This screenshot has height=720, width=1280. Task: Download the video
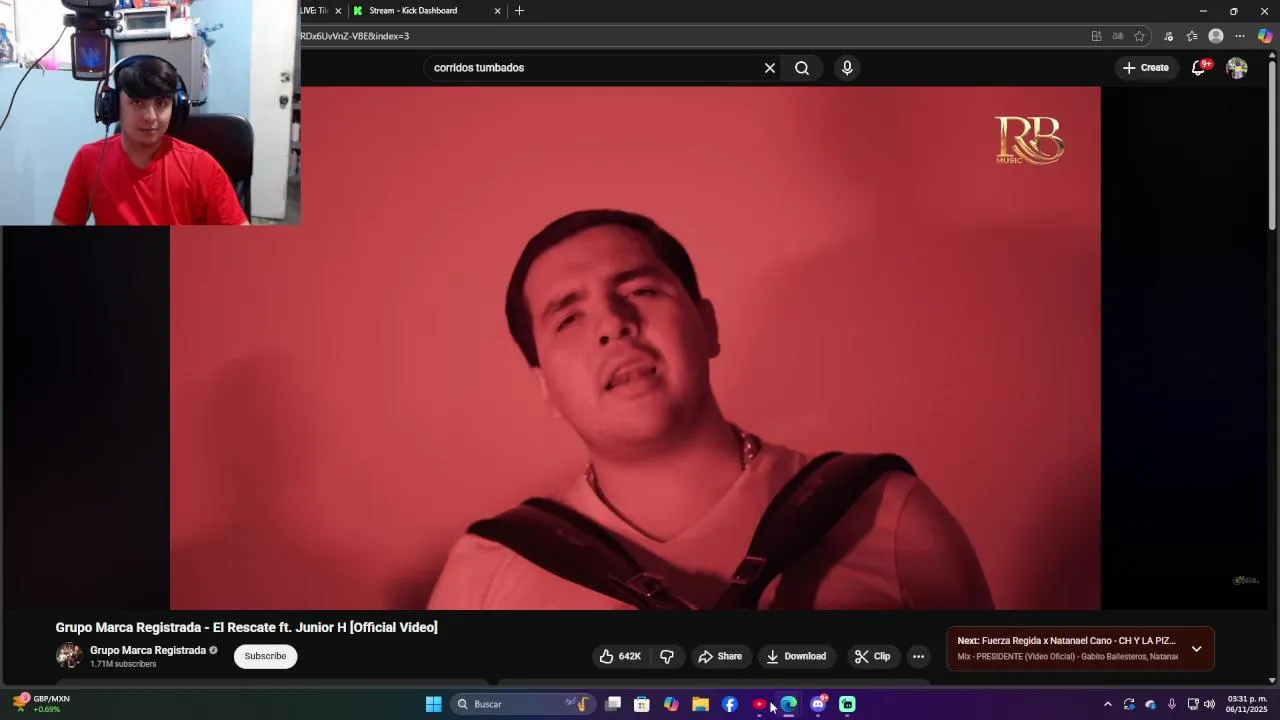(x=796, y=656)
